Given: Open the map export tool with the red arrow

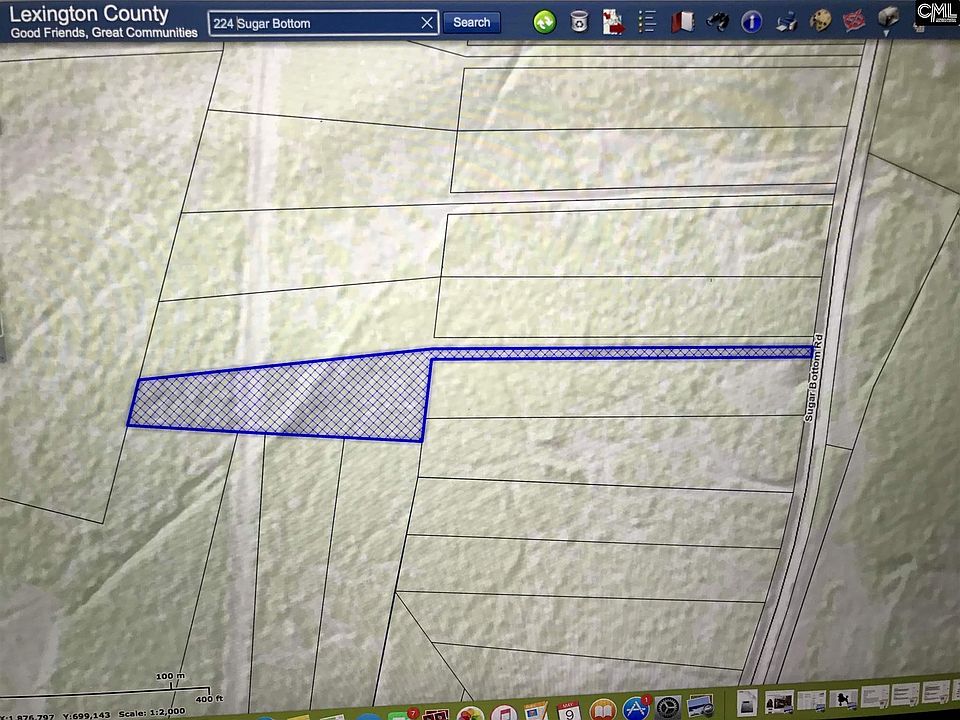Looking at the screenshot, I should click(612, 22).
